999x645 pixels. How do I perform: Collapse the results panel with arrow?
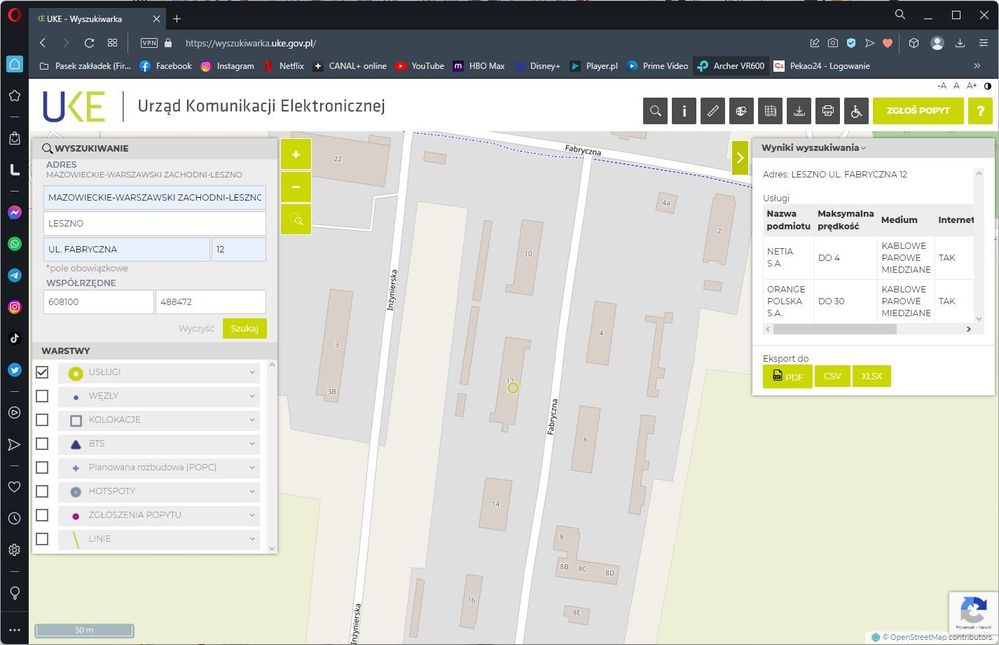[x=740, y=157]
